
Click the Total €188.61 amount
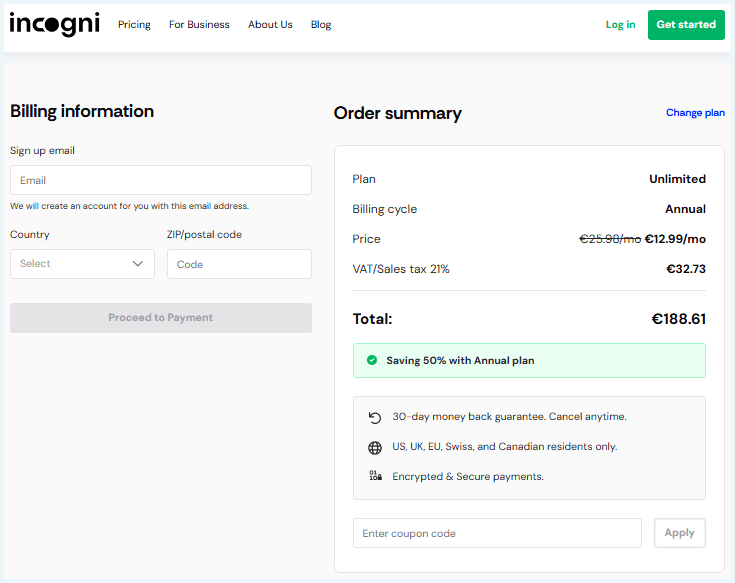(678, 319)
